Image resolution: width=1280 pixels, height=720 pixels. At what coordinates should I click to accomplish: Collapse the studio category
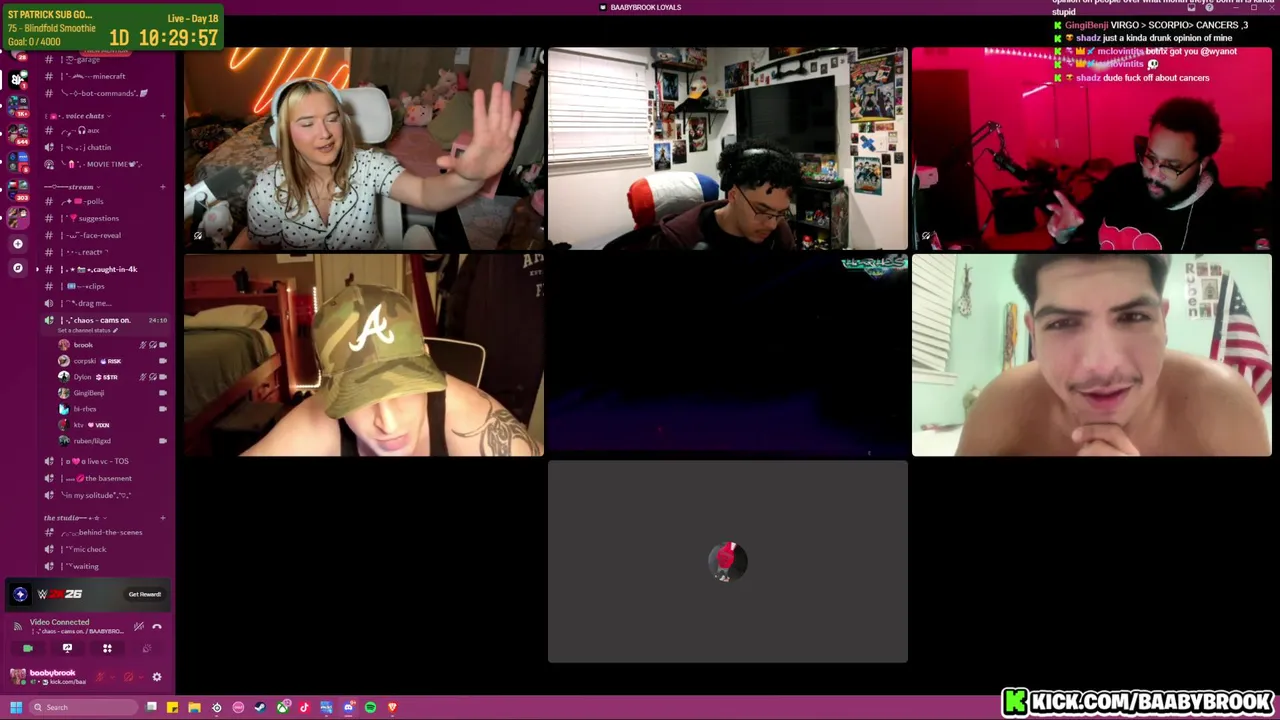click(73, 518)
